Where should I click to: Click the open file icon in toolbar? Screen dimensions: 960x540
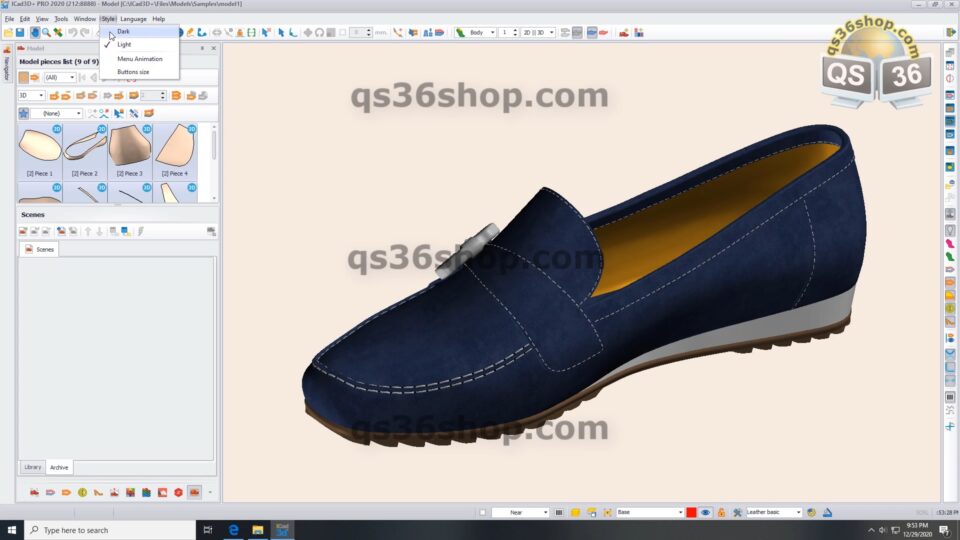8,32
